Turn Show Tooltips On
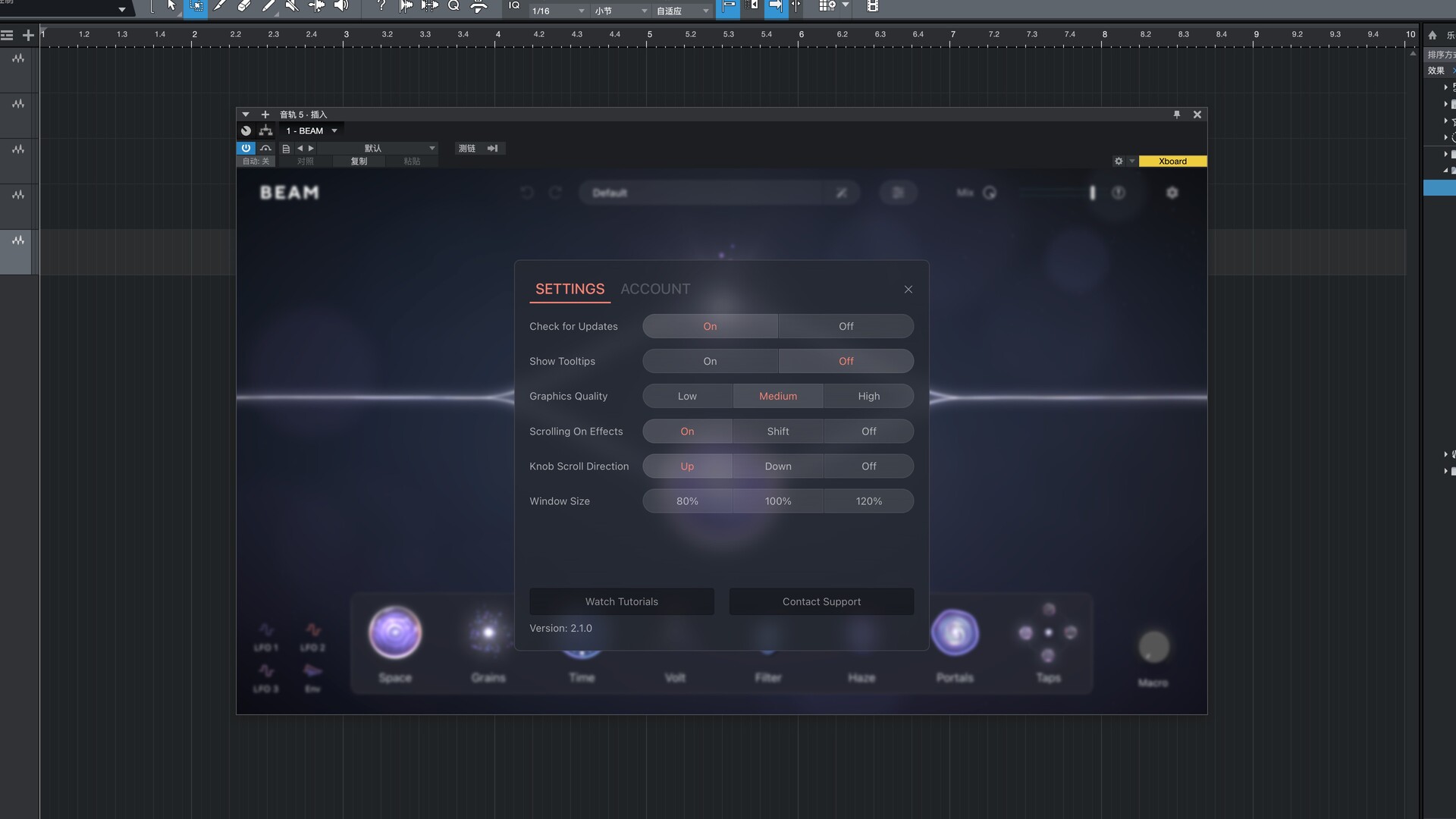The width and height of the screenshot is (1456, 819). pos(710,361)
